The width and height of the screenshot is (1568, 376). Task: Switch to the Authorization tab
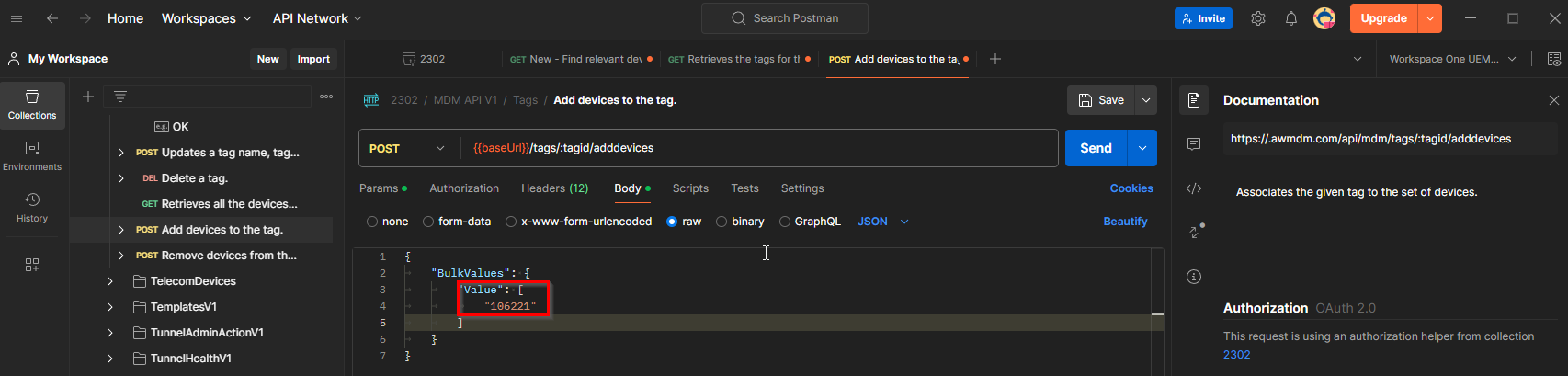pos(464,188)
